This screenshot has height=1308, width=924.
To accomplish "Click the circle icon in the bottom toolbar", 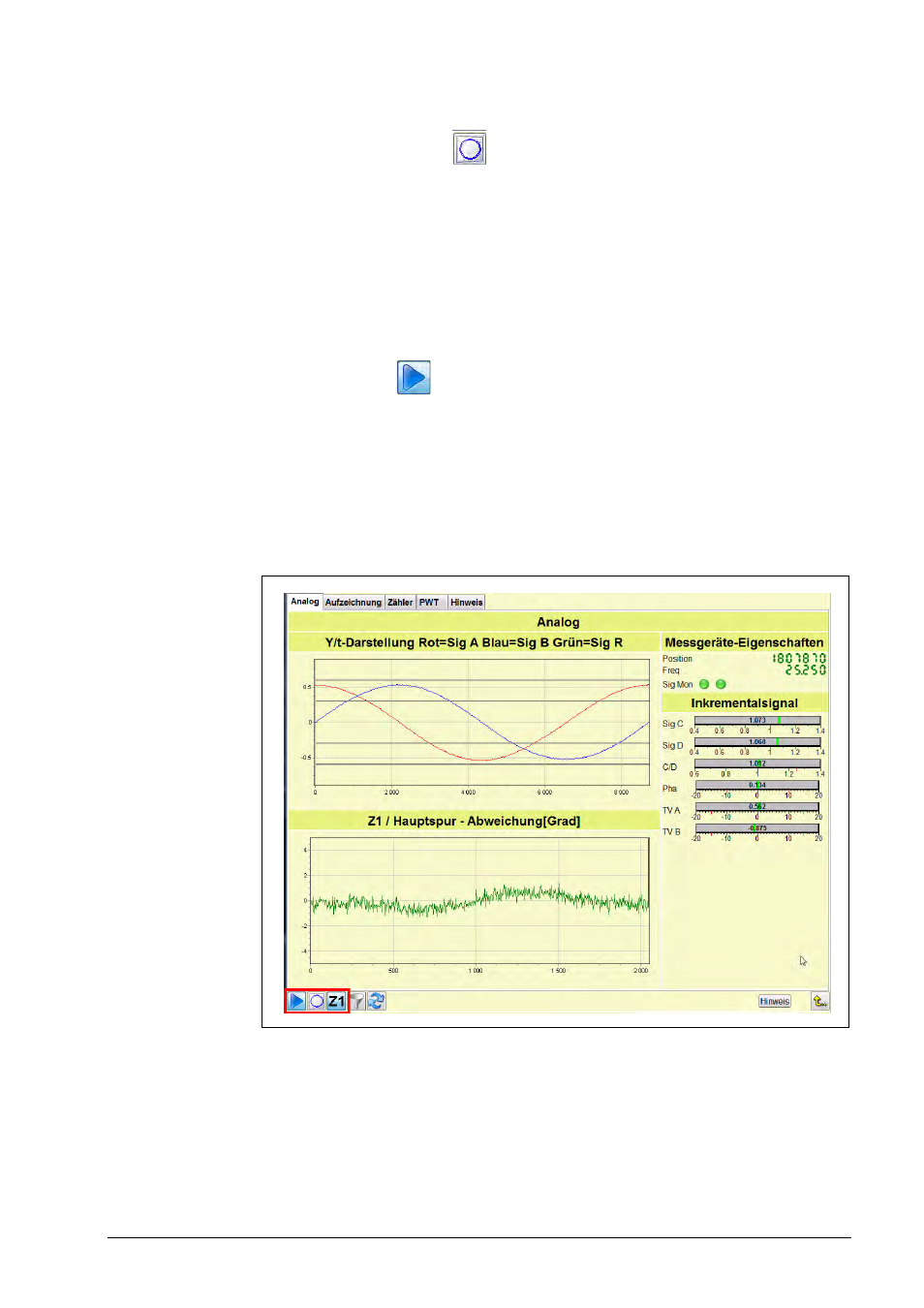I will coord(317,1001).
